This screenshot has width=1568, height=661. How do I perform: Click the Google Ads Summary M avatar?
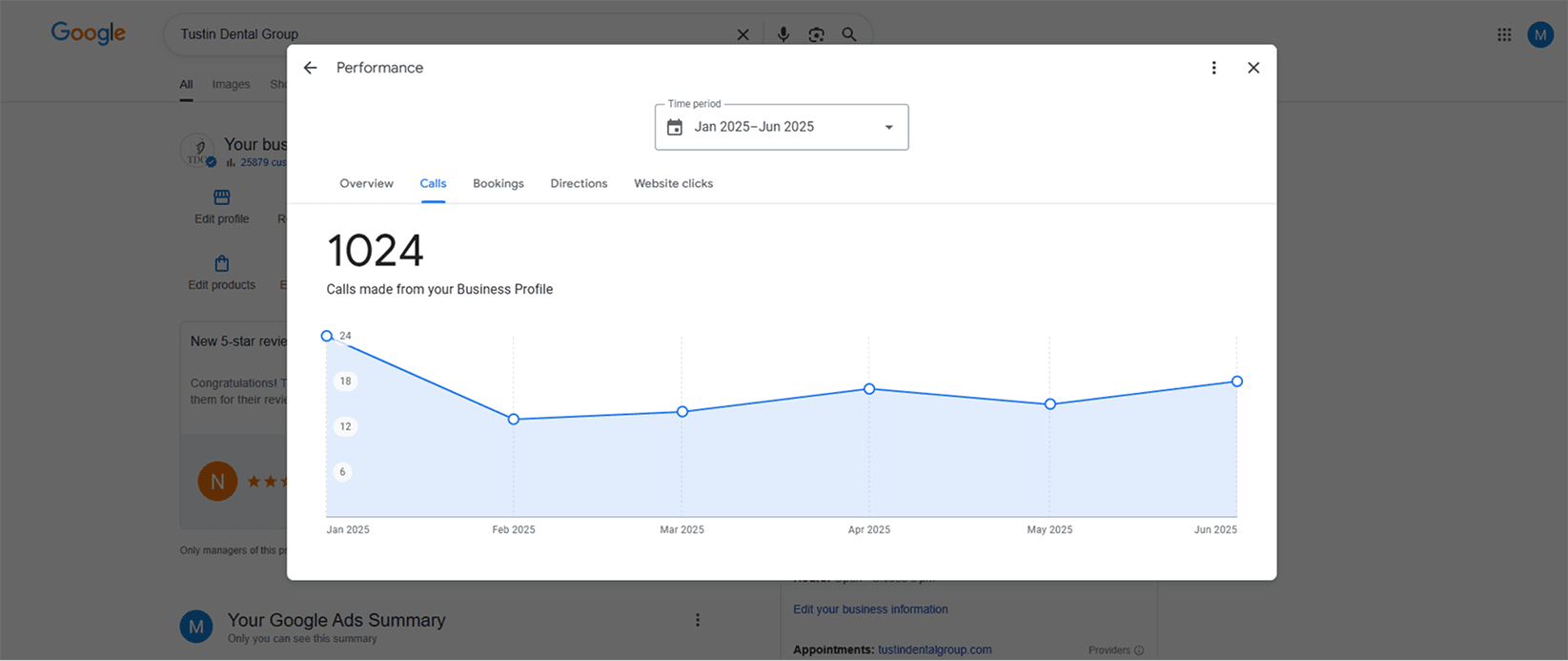pyautogui.click(x=196, y=627)
